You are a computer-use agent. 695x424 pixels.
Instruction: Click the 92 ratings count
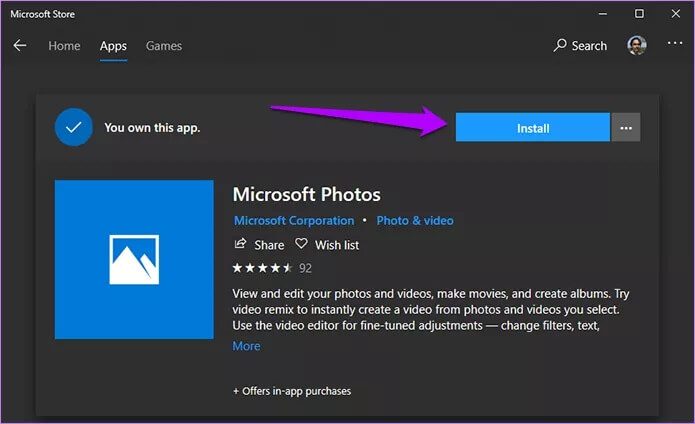pyautogui.click(x=305, y=268)
